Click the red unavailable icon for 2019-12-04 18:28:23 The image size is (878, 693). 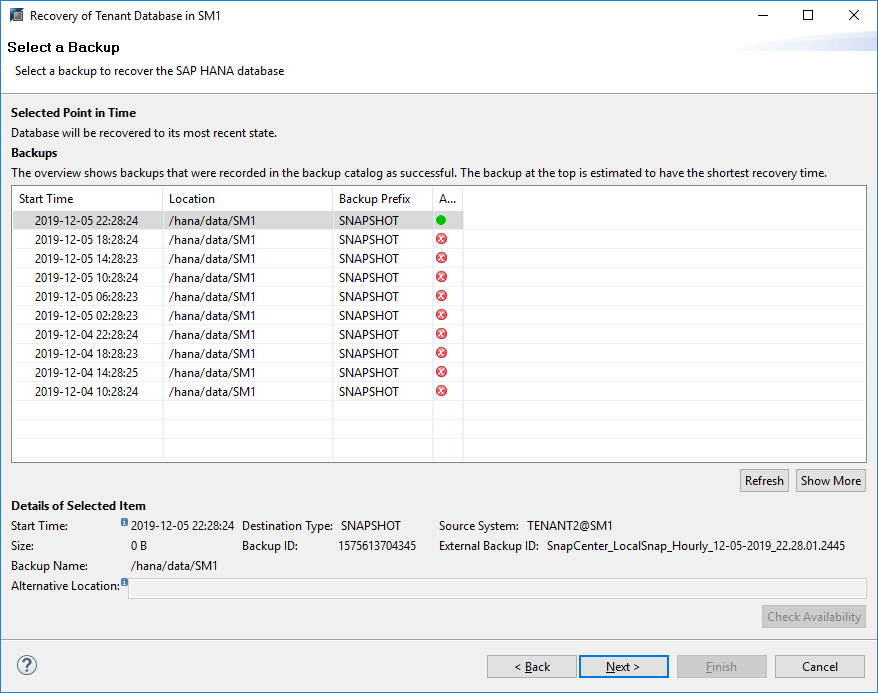click(441, 353)
